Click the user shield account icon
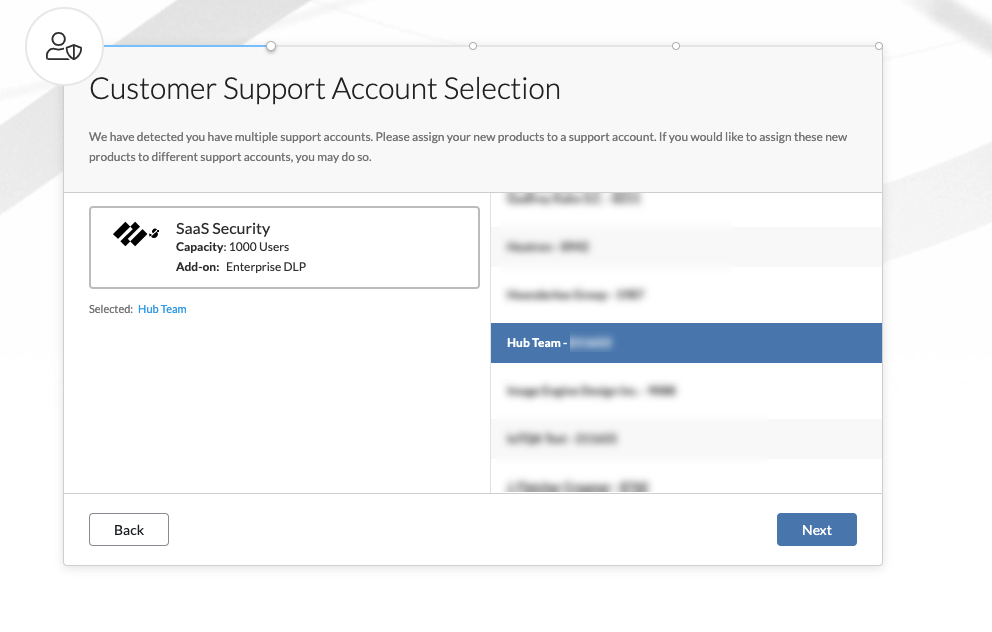 (x=65, y=46)
